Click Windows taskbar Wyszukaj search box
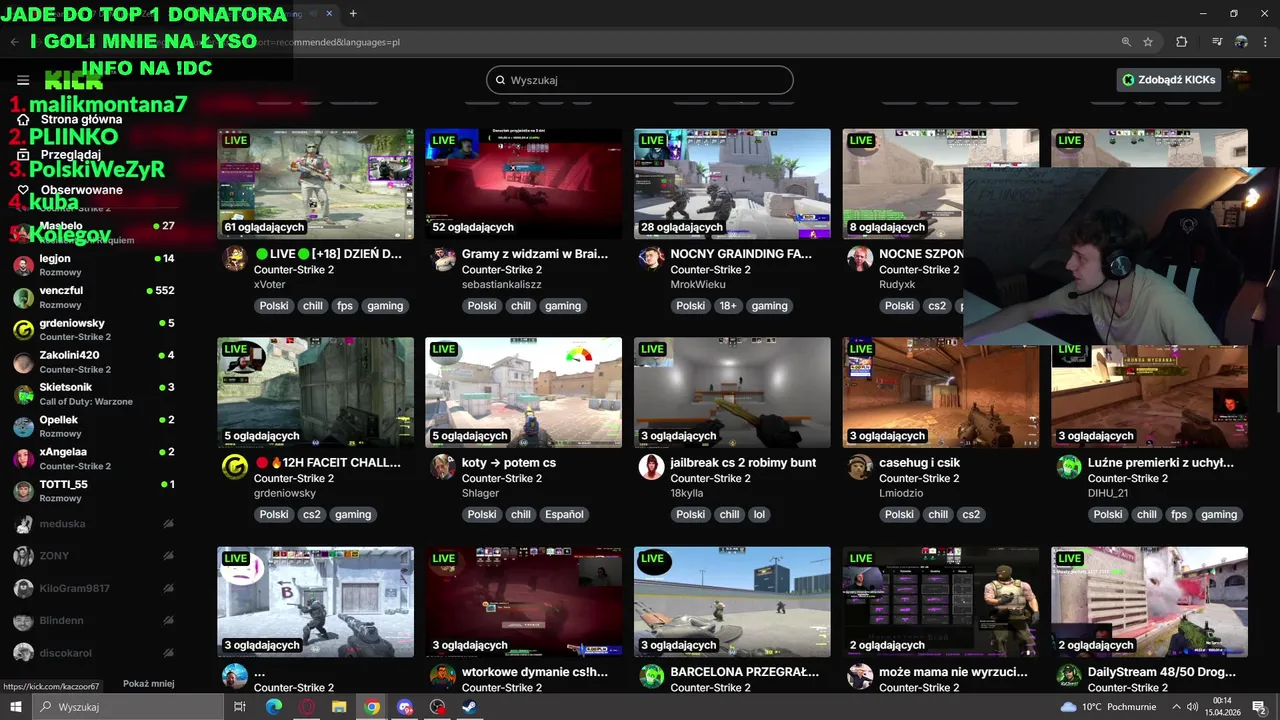The height and width of the screenshot is (720, 1280). click(127, 707)
